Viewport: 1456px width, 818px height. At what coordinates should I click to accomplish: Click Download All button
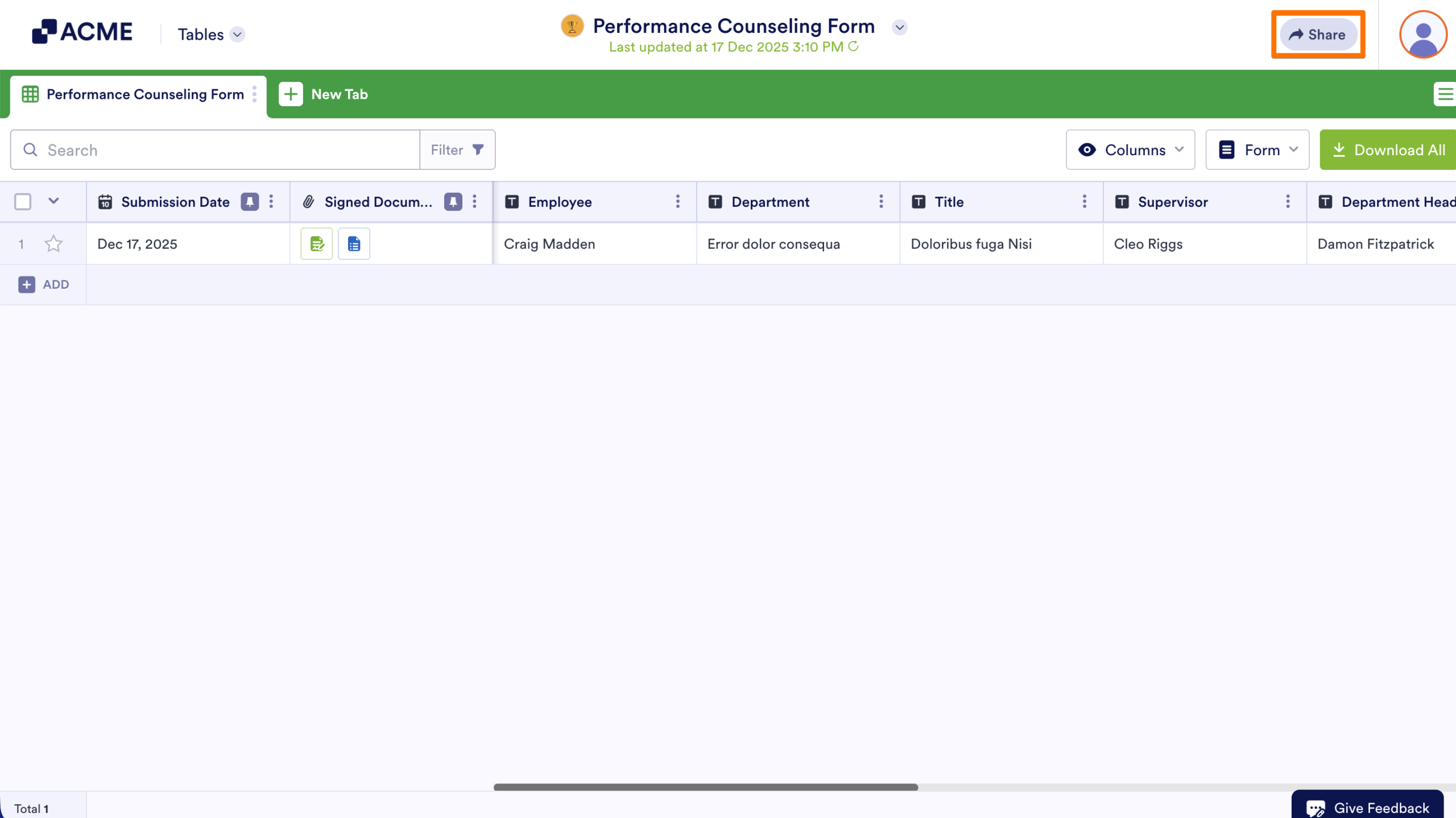pos(1388,150)
